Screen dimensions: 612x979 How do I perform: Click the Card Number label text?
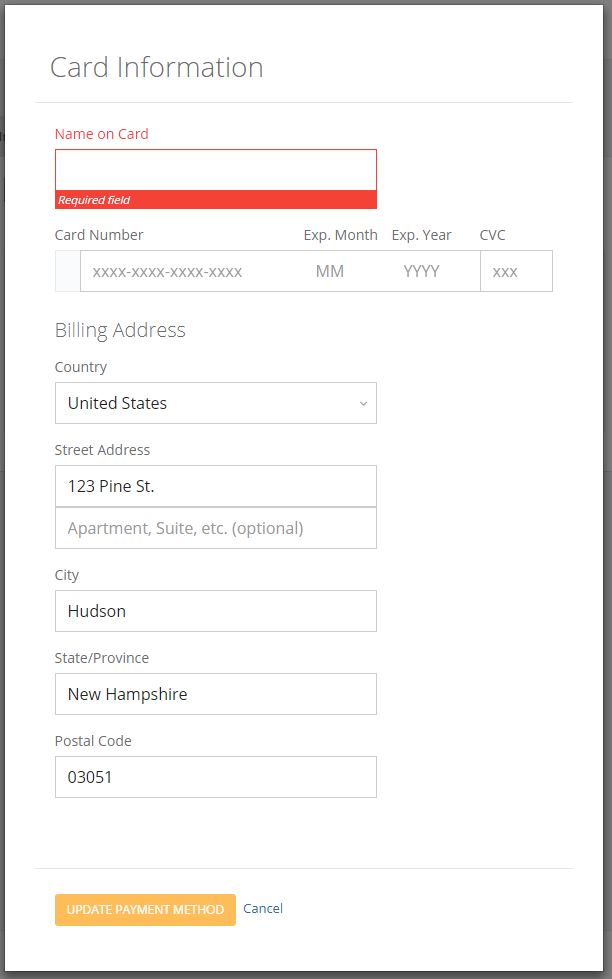tap(99, 235)
